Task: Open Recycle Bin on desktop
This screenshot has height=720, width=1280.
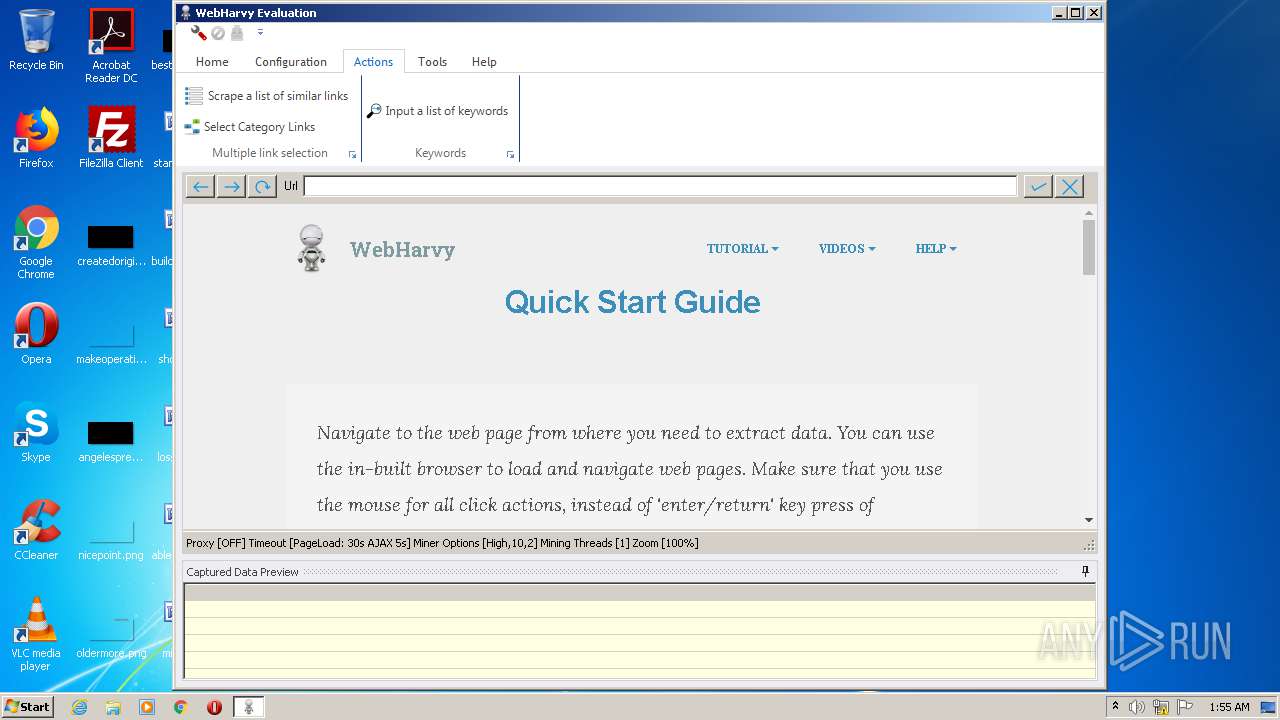Action: pyautogui.click(x=36, y=40)
